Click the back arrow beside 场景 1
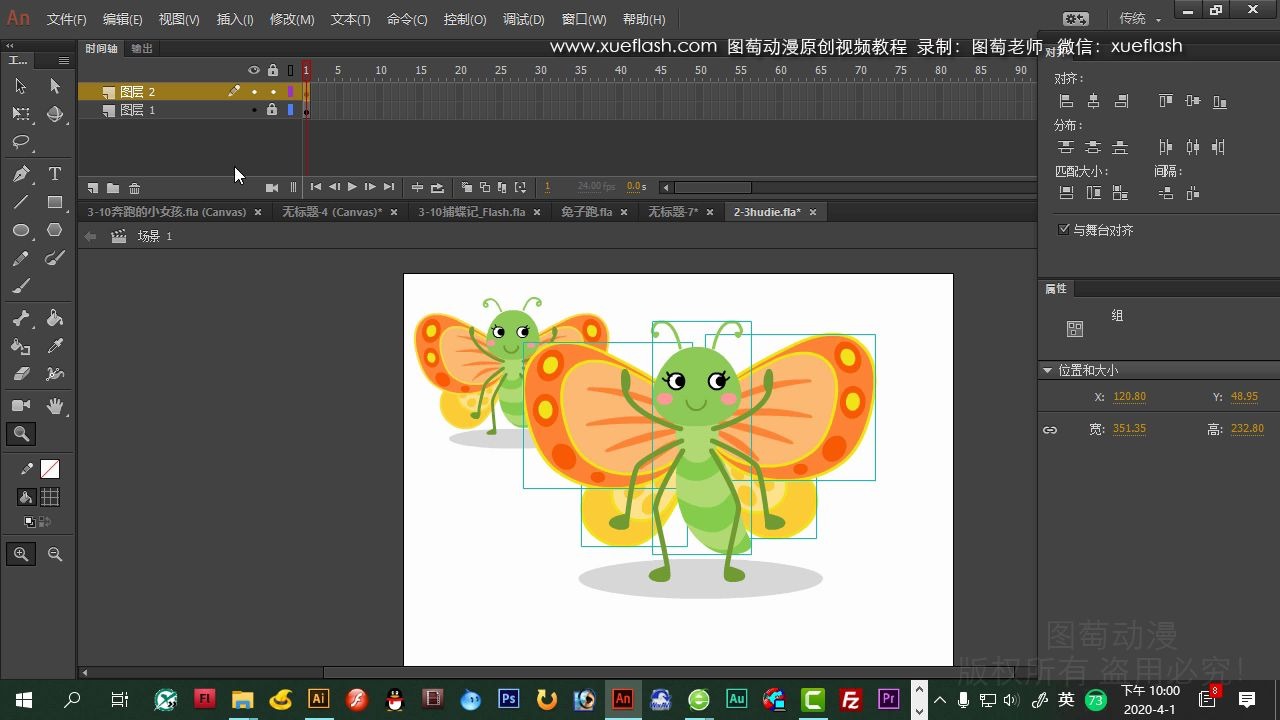The height and width of the screenshot is (720, 1280). point(91,237)
